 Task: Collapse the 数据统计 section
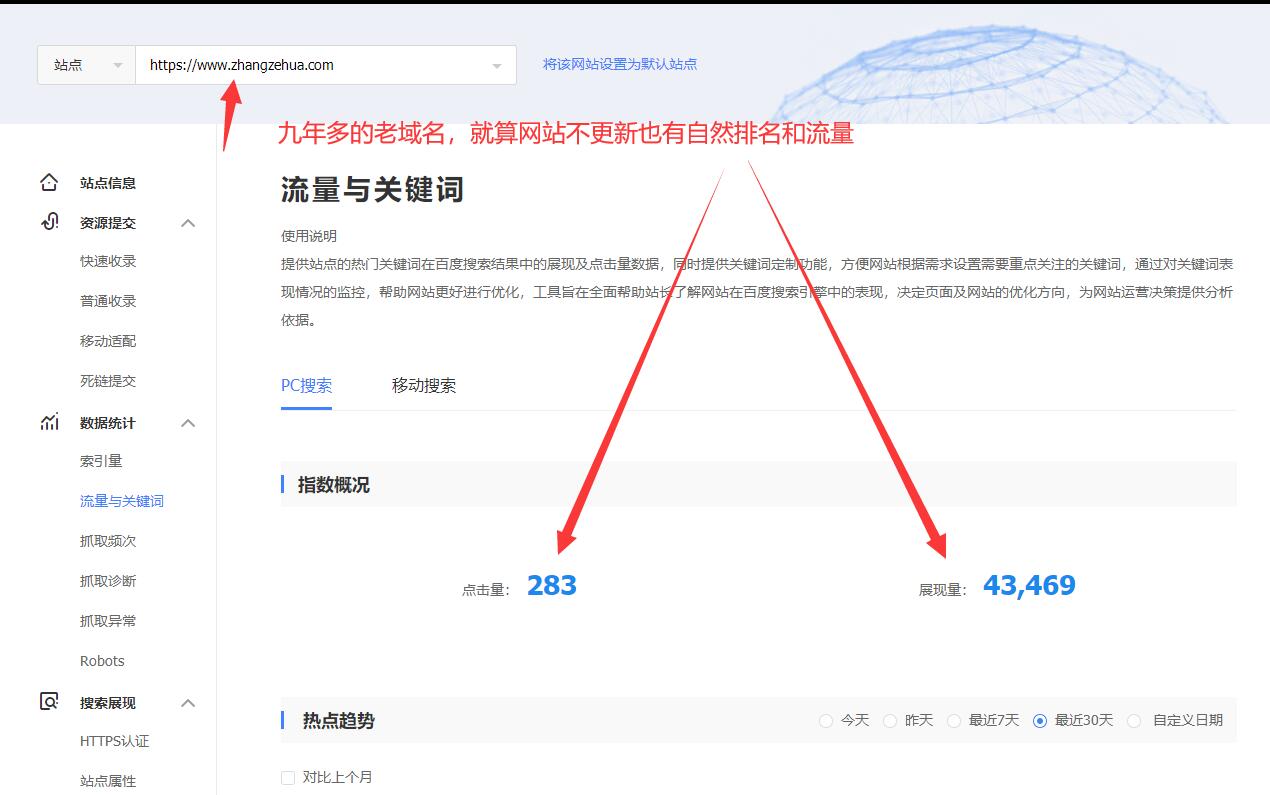(x=188, y=422)
